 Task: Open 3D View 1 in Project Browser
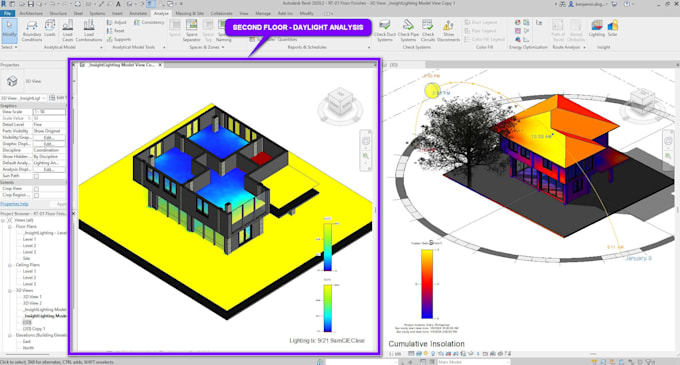coord(32,297)
